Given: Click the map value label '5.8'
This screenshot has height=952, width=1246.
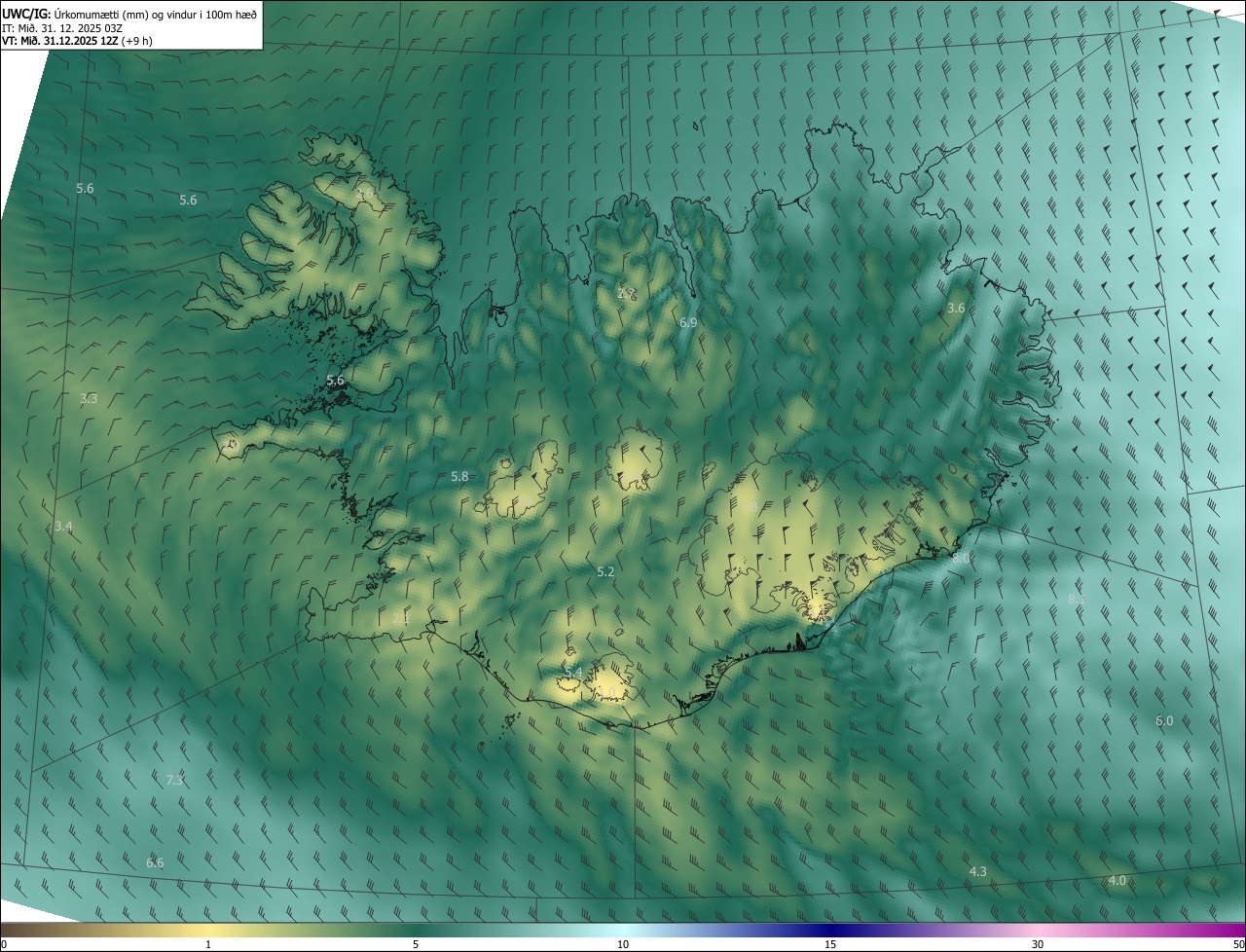Looking at the screenshot, I should coord(459,477).
